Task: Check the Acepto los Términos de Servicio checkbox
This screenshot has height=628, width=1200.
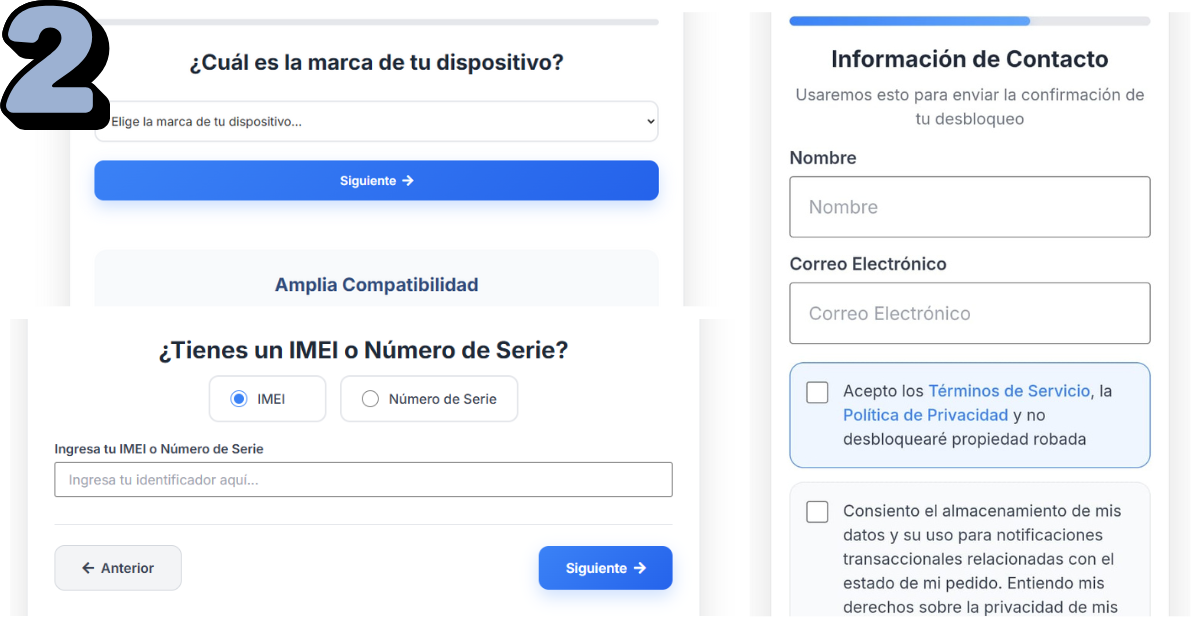Action: [x=817, y=392]
